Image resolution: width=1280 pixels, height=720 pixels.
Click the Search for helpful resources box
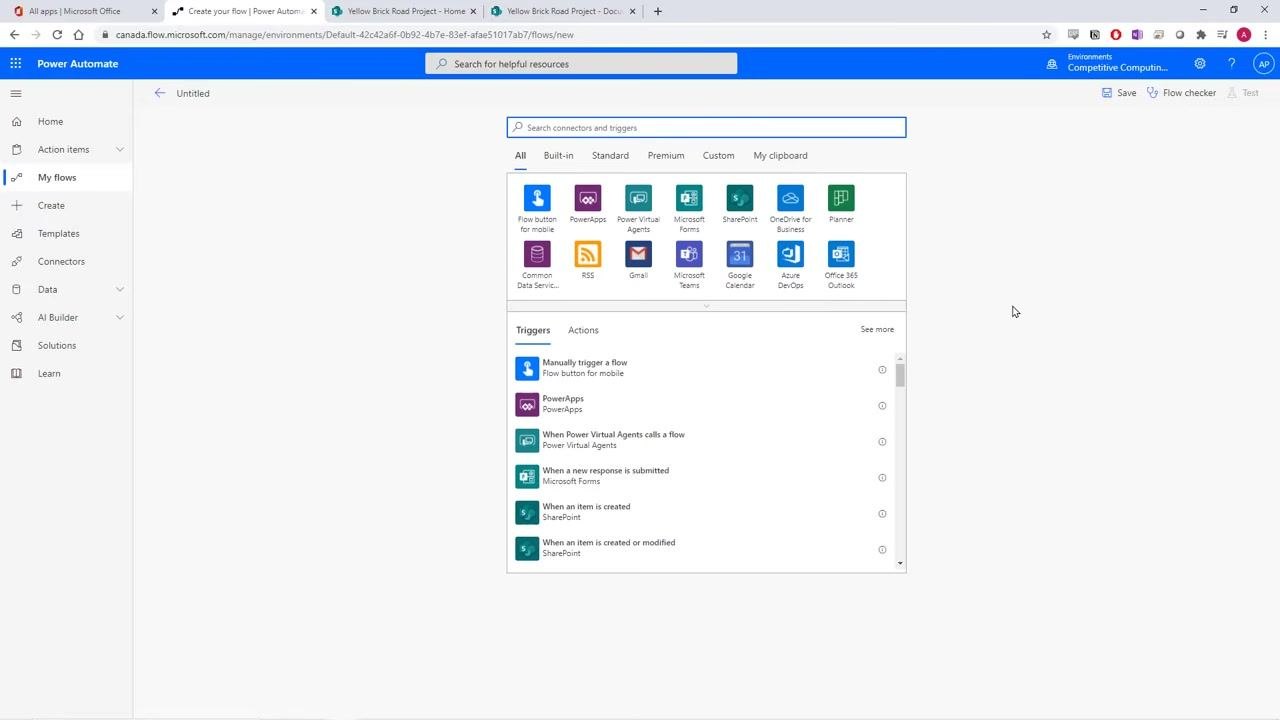click(581, 63)
